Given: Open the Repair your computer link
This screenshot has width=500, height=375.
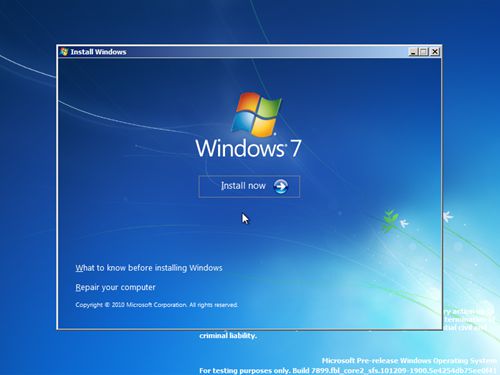Looking at the screenshot, I should click(x=115, y=287).
